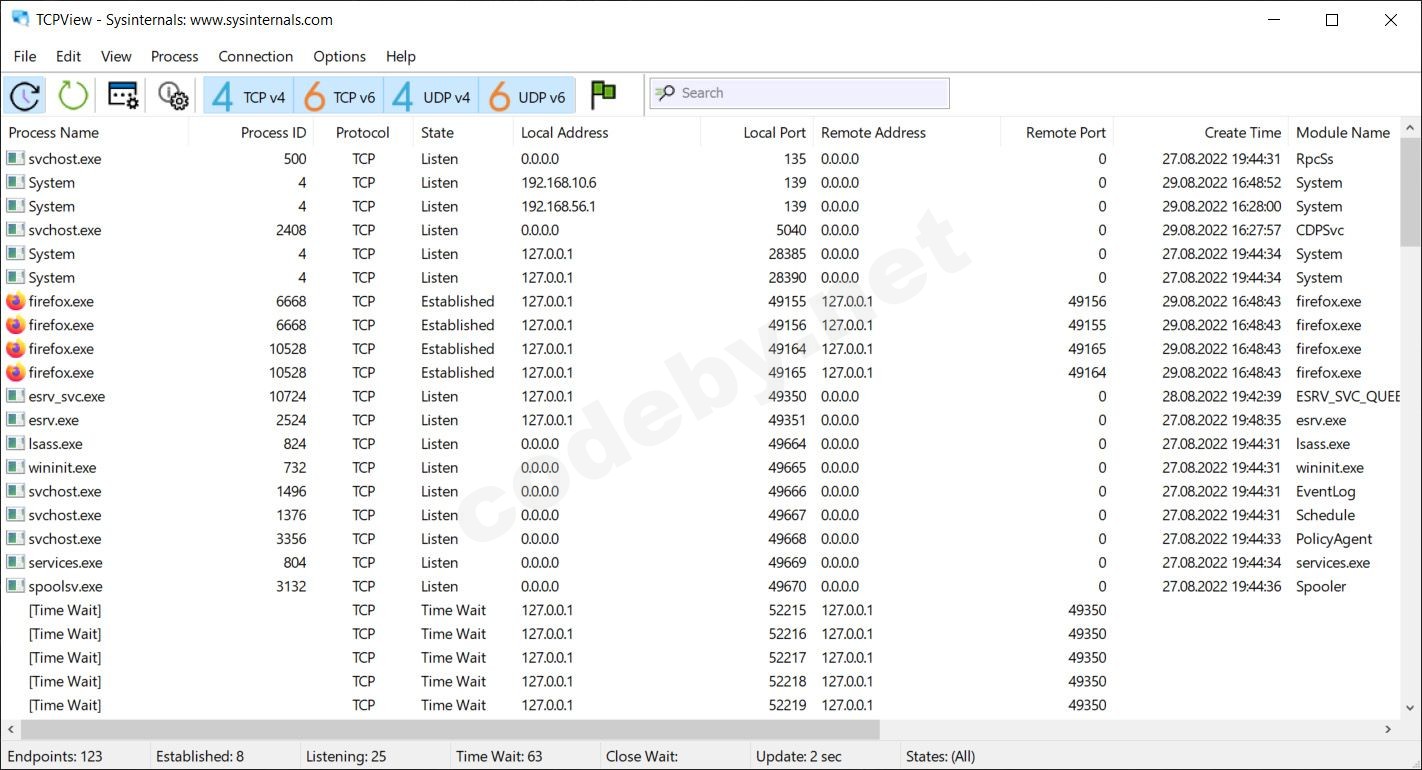Screen dimensions: 1422x770
Task: Click the clock with gear options icon
Action: coord(173,96)
